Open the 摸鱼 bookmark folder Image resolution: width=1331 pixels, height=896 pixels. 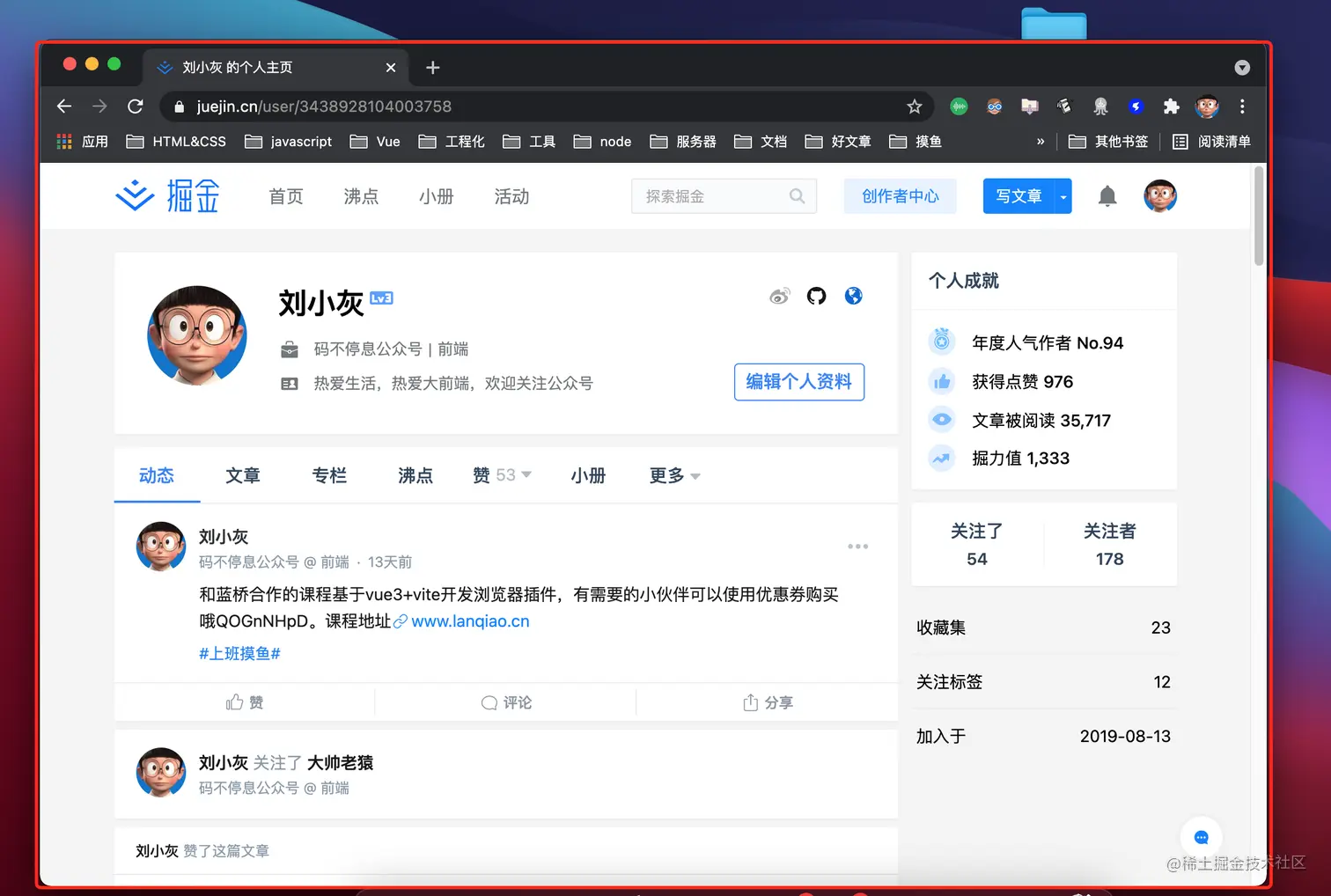(916, 142)
